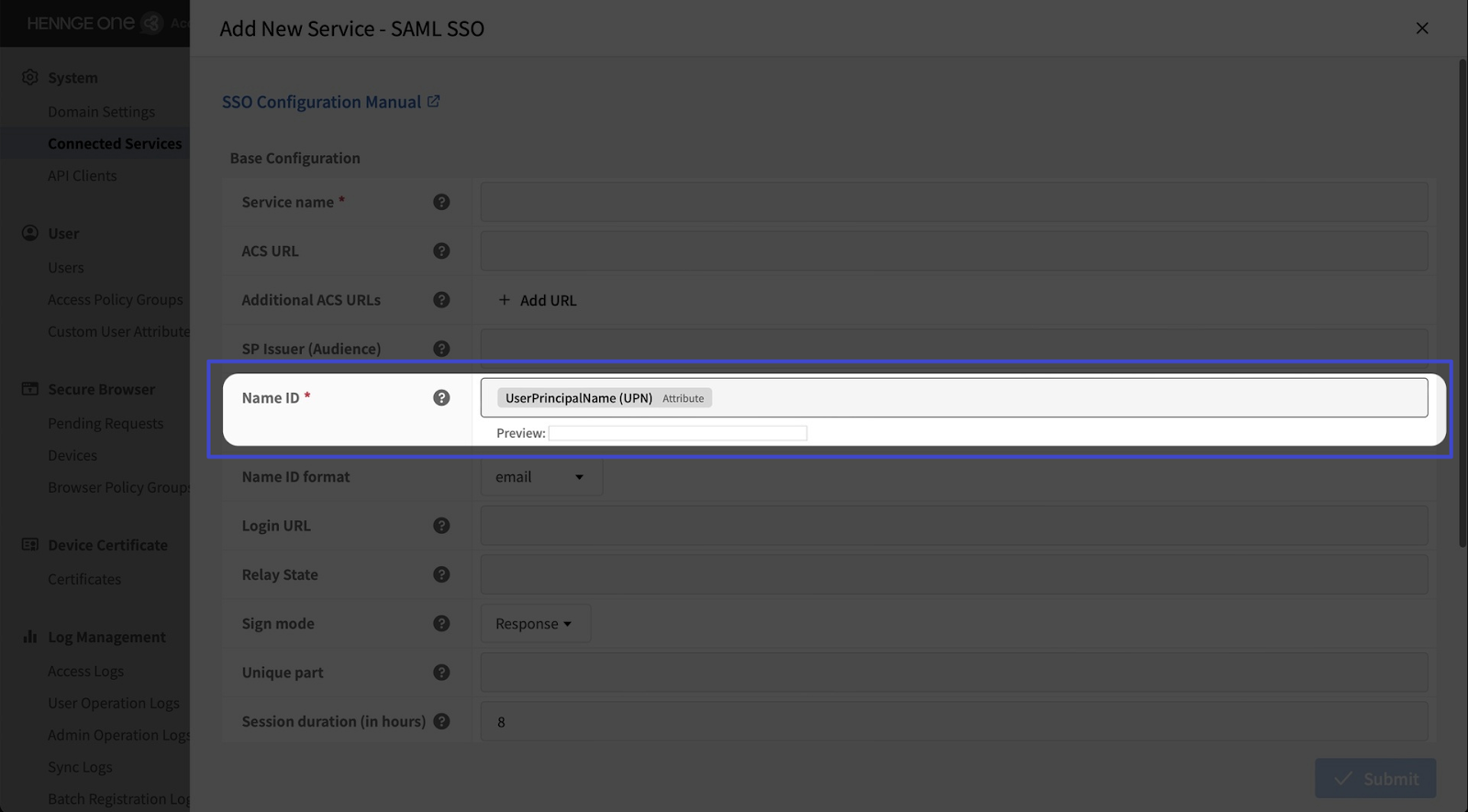Close the Add New Service dialog

(x=1422, y=28)
